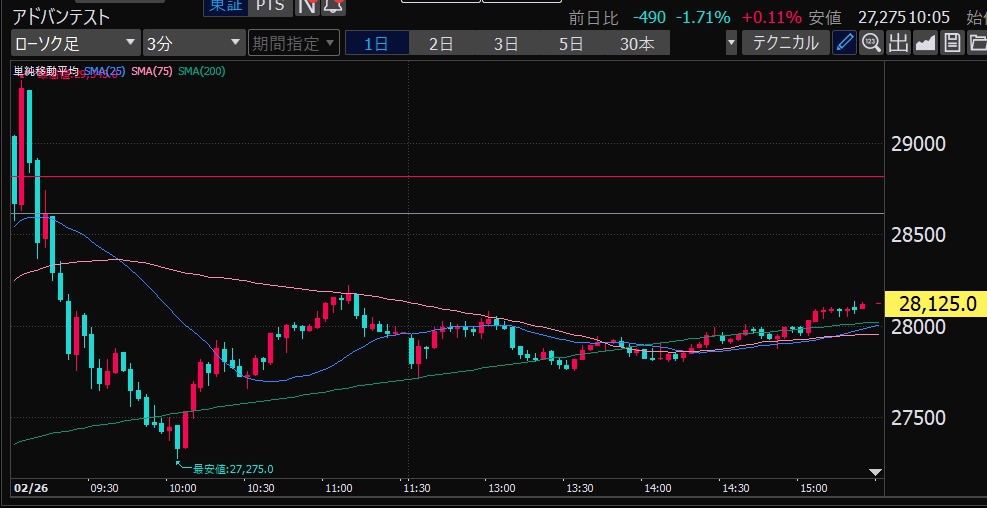Click the 30本 range button

[x=637, y=43]
